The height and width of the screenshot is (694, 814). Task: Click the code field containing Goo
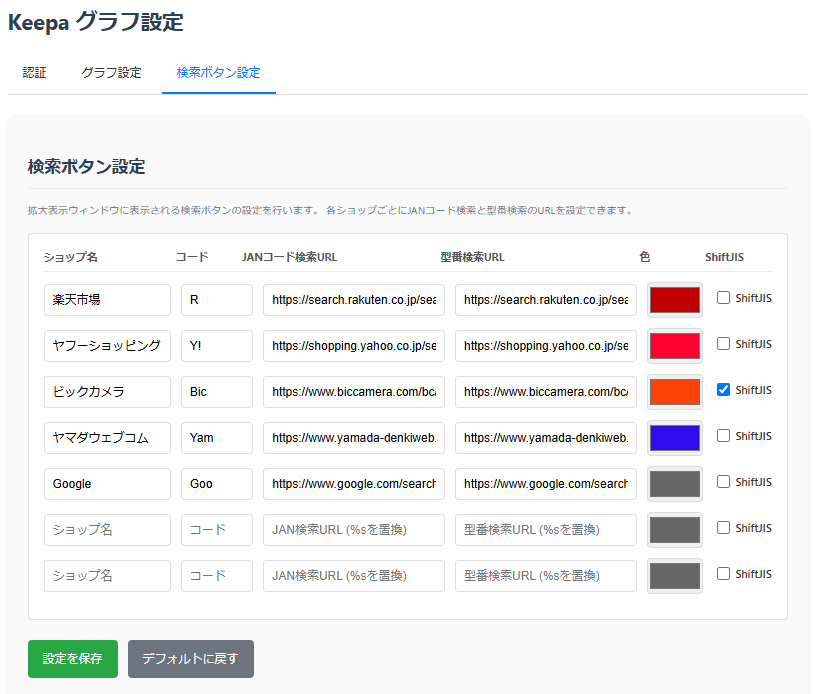(217, 484)
